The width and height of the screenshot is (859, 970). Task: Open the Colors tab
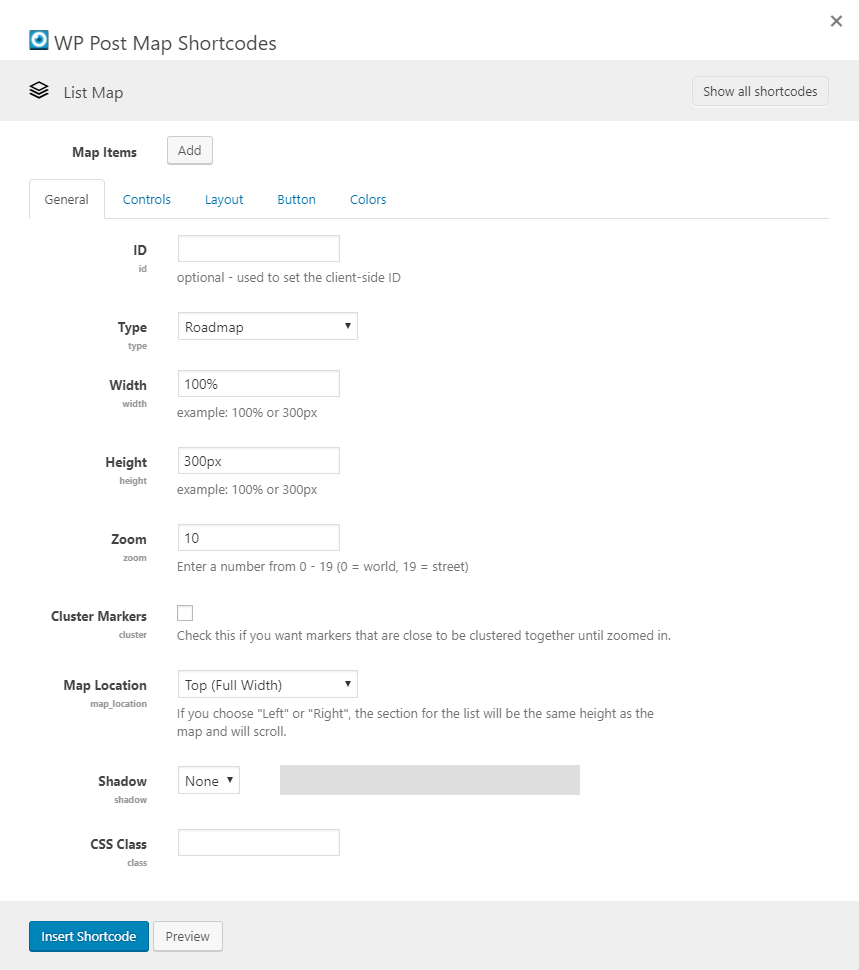pyautogui.click(x=368, y=199)
